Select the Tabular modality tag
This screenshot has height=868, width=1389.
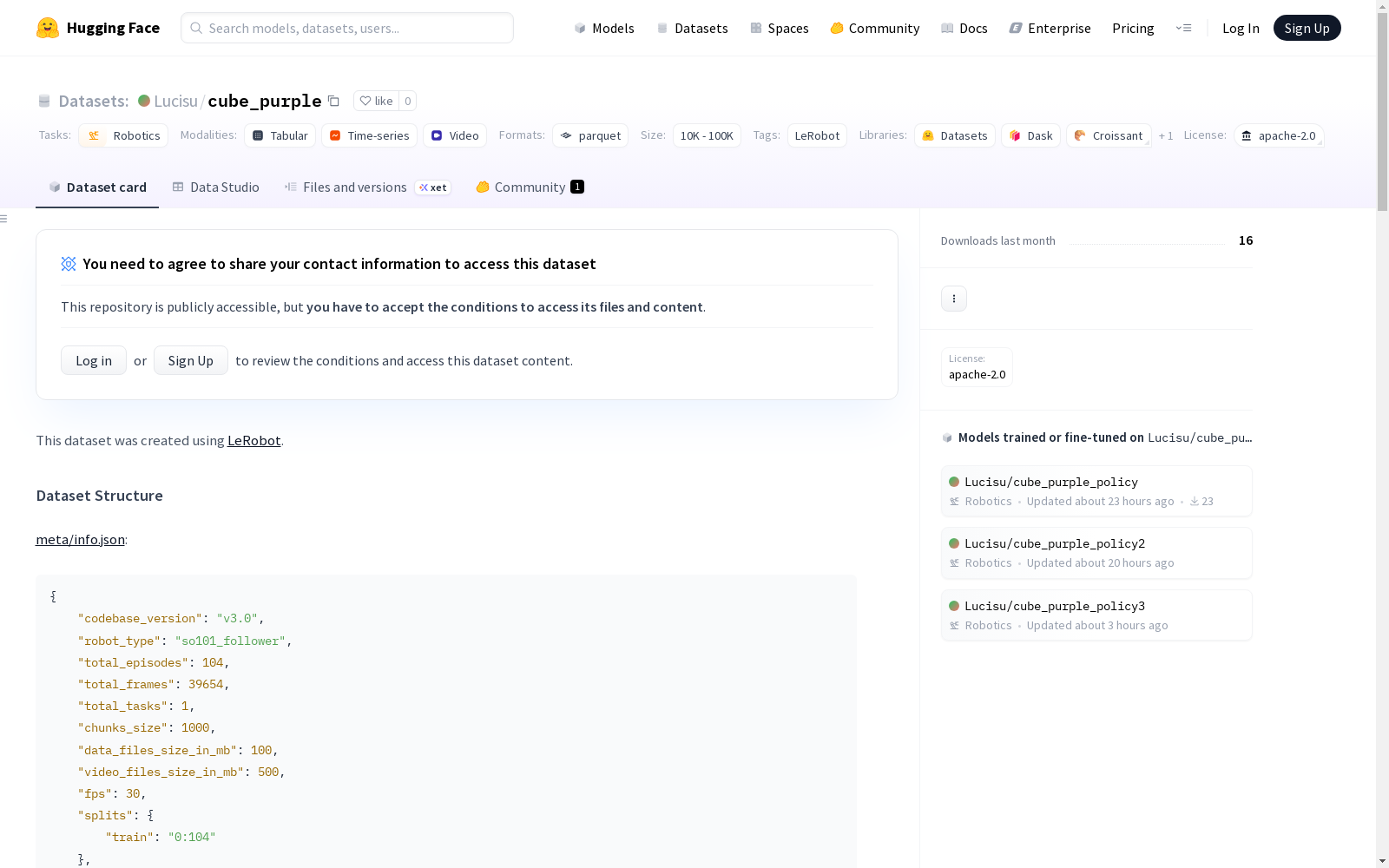280,135
